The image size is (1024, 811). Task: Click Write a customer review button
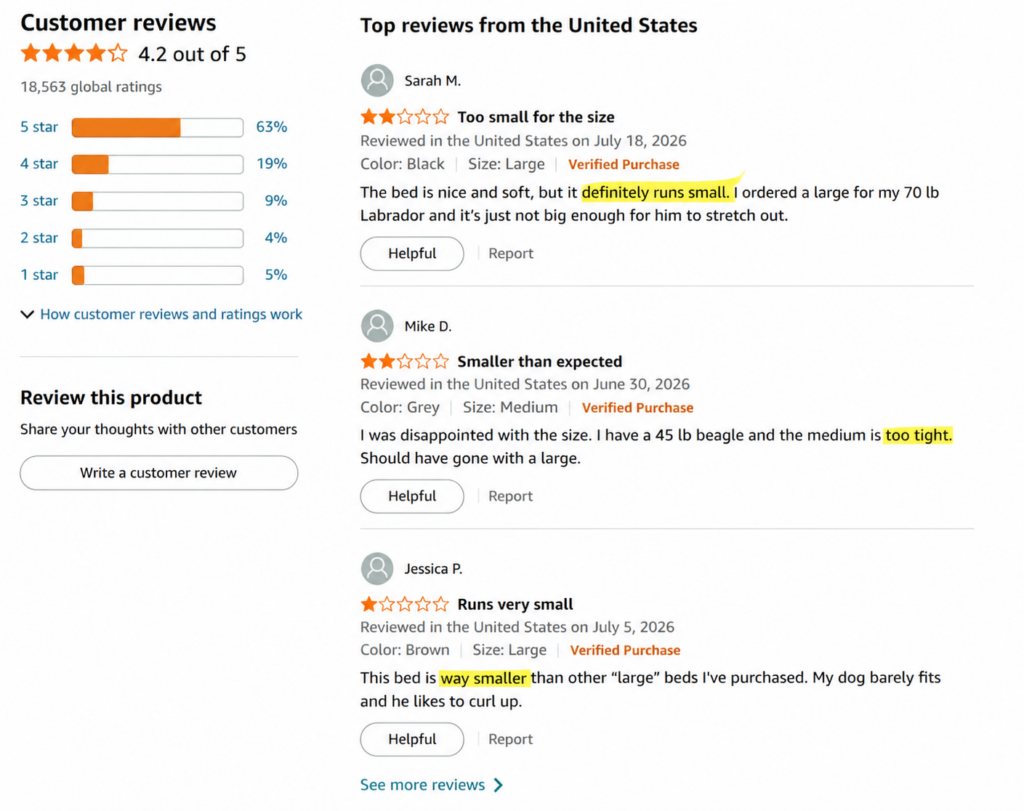tap(159, 473)
